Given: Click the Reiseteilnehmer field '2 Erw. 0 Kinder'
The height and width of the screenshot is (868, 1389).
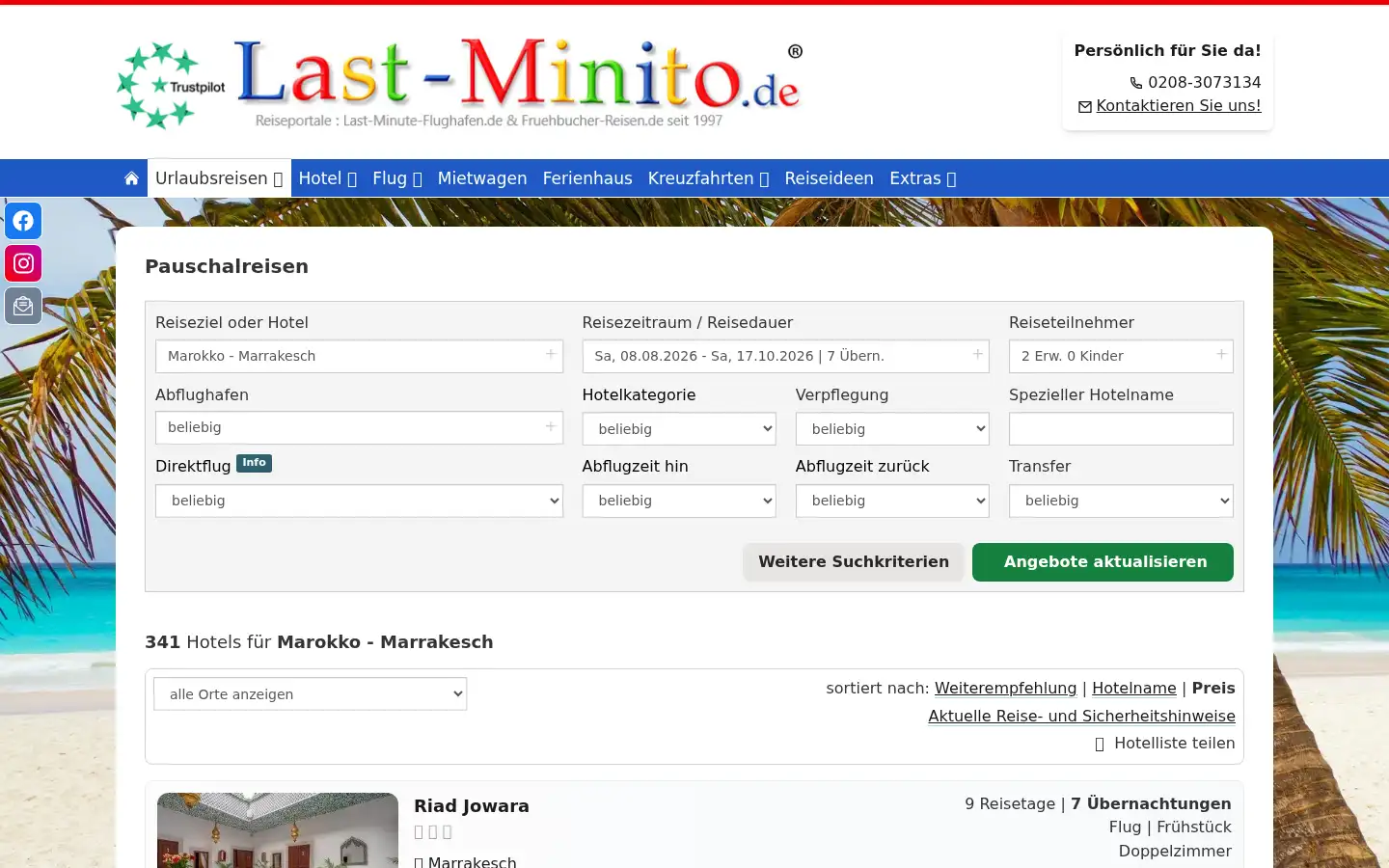Looking at the screenshot, I should click(1121, 356).
